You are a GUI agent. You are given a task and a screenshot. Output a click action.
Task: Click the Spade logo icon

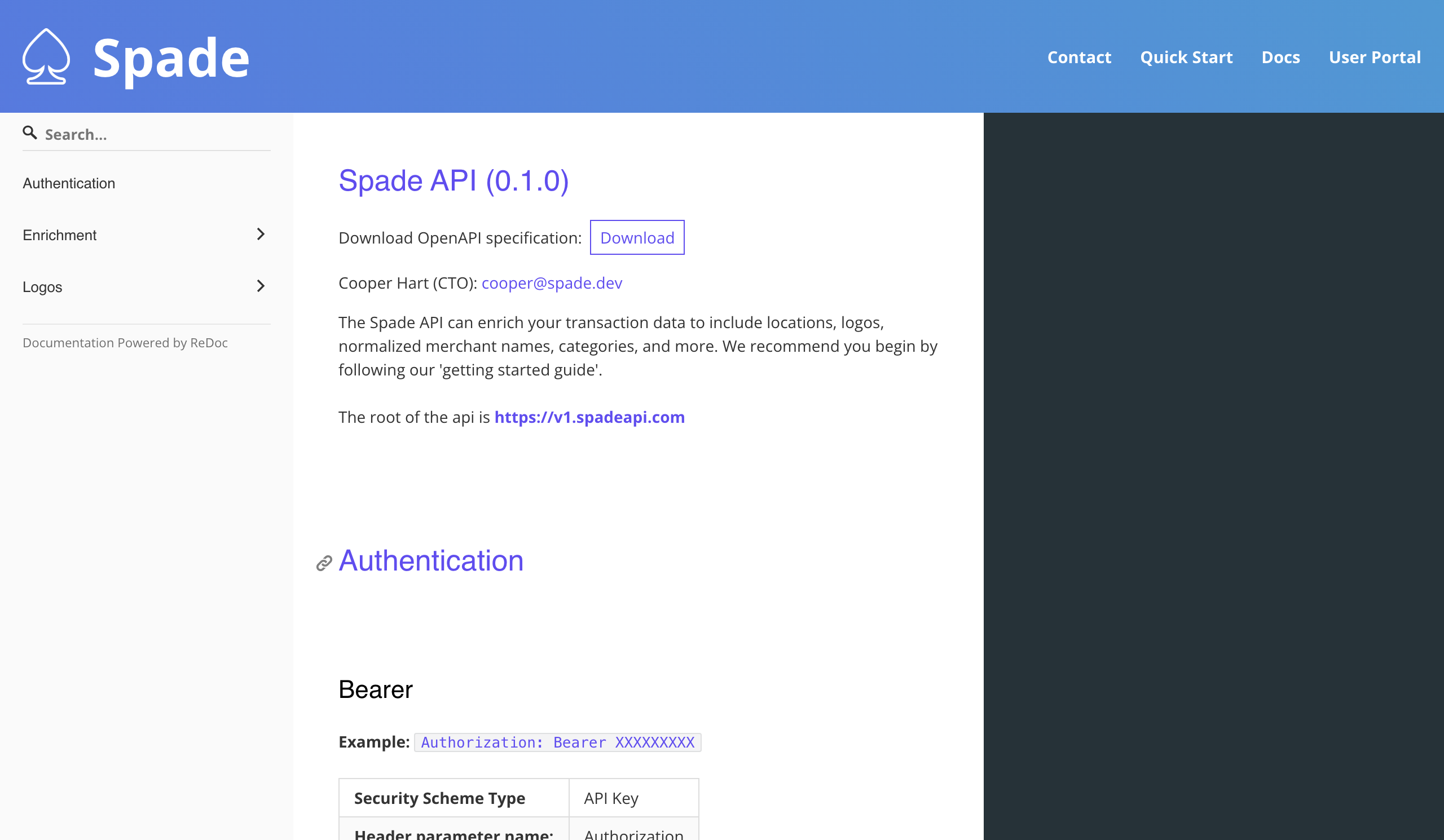tap(46, 57)
